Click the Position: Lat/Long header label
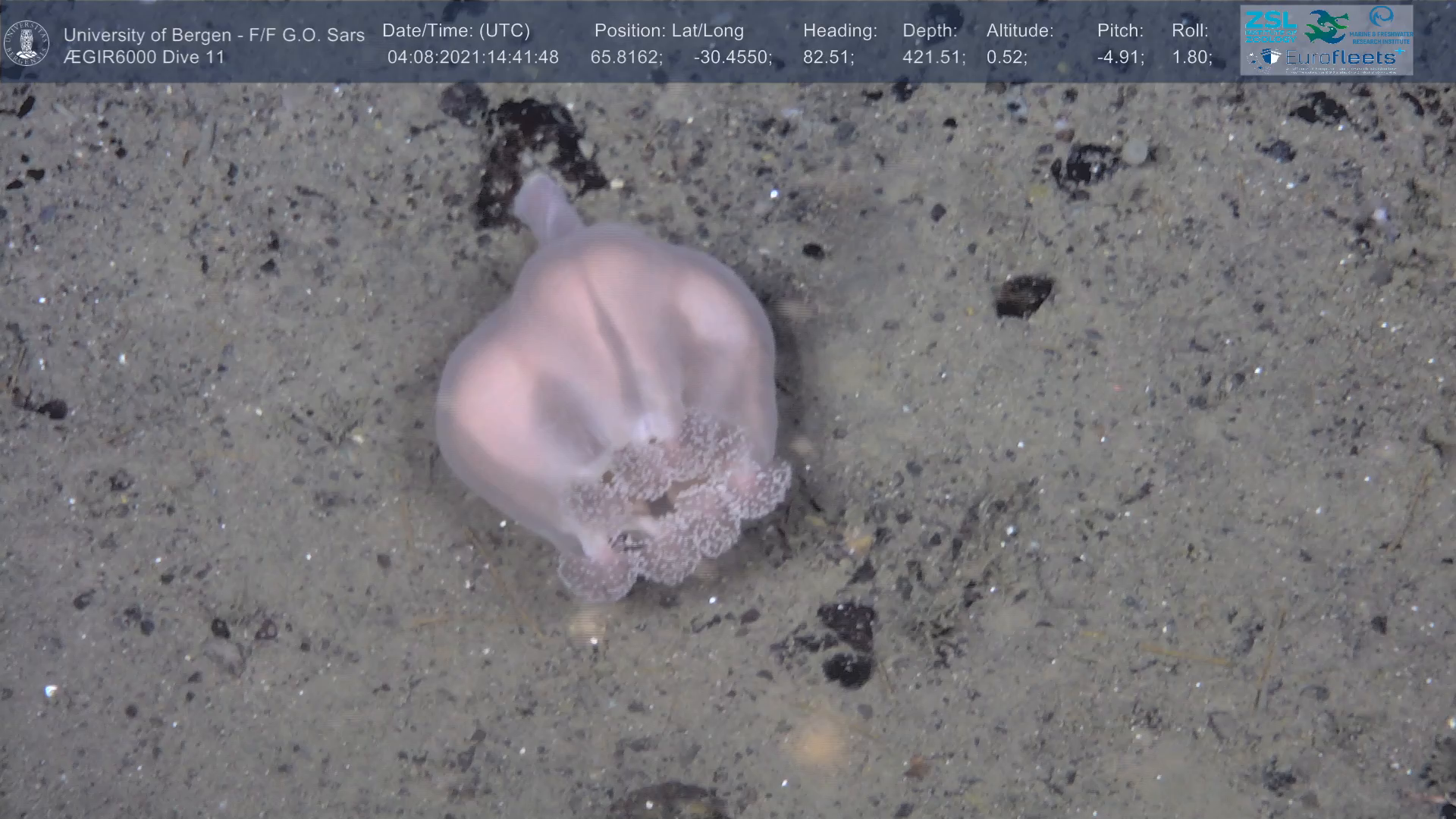1456x819 pixels. (669, 31)
